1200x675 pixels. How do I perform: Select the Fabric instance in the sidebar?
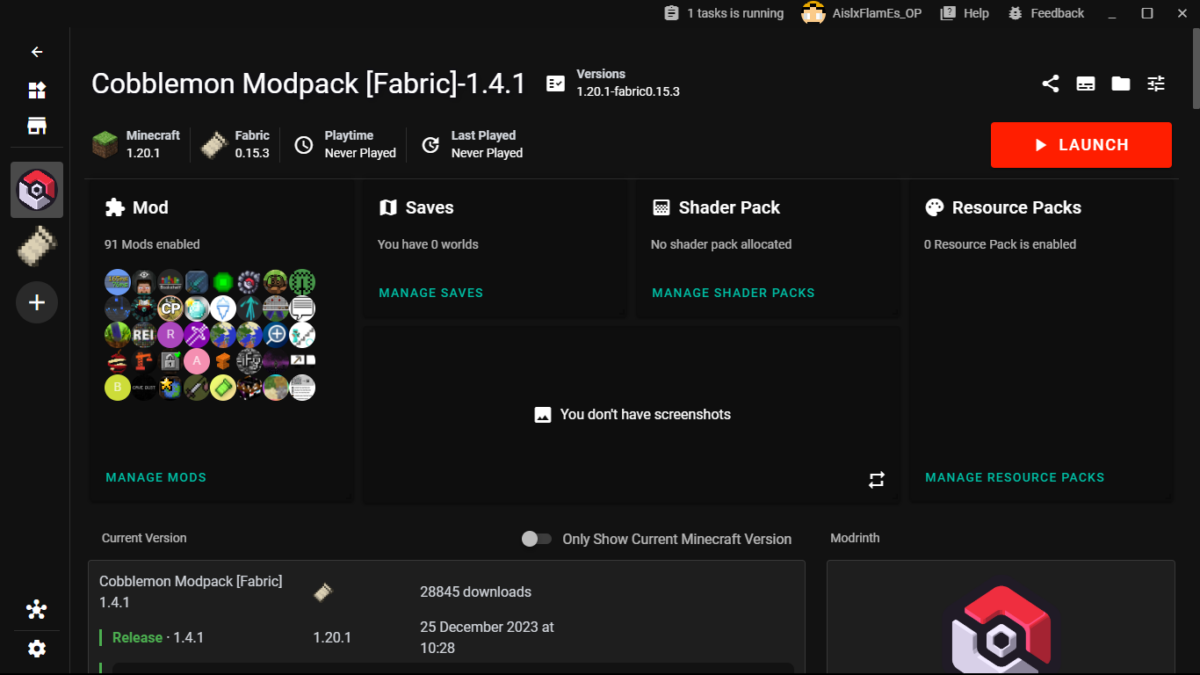(x=37, y=246)
